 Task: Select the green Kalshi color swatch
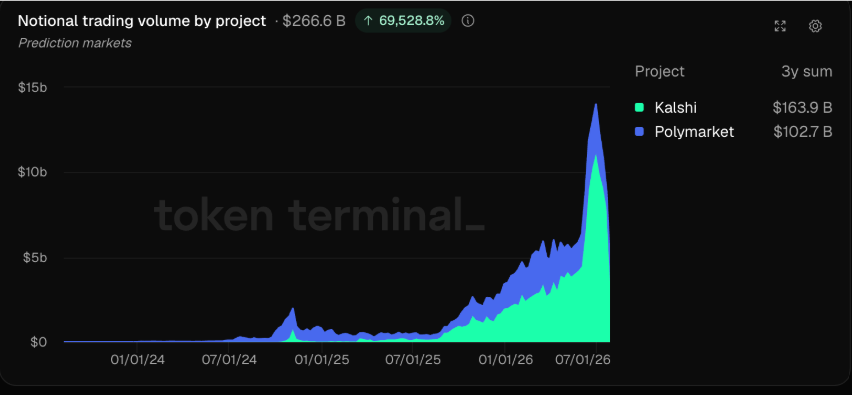pos(640,108)
